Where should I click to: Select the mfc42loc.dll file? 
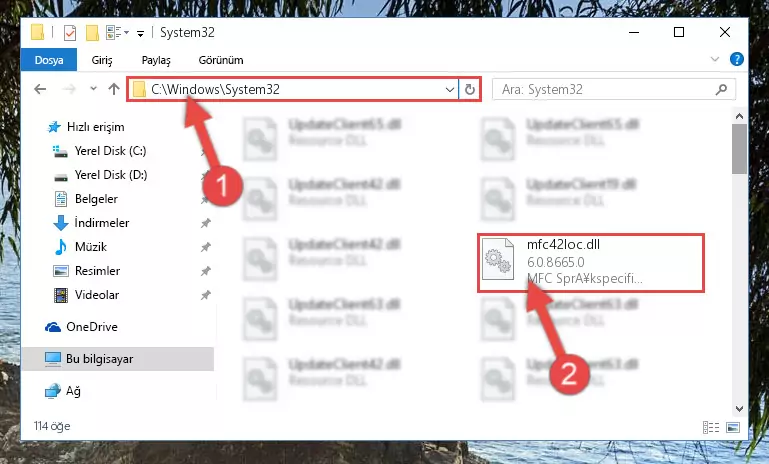pos(591,263)
